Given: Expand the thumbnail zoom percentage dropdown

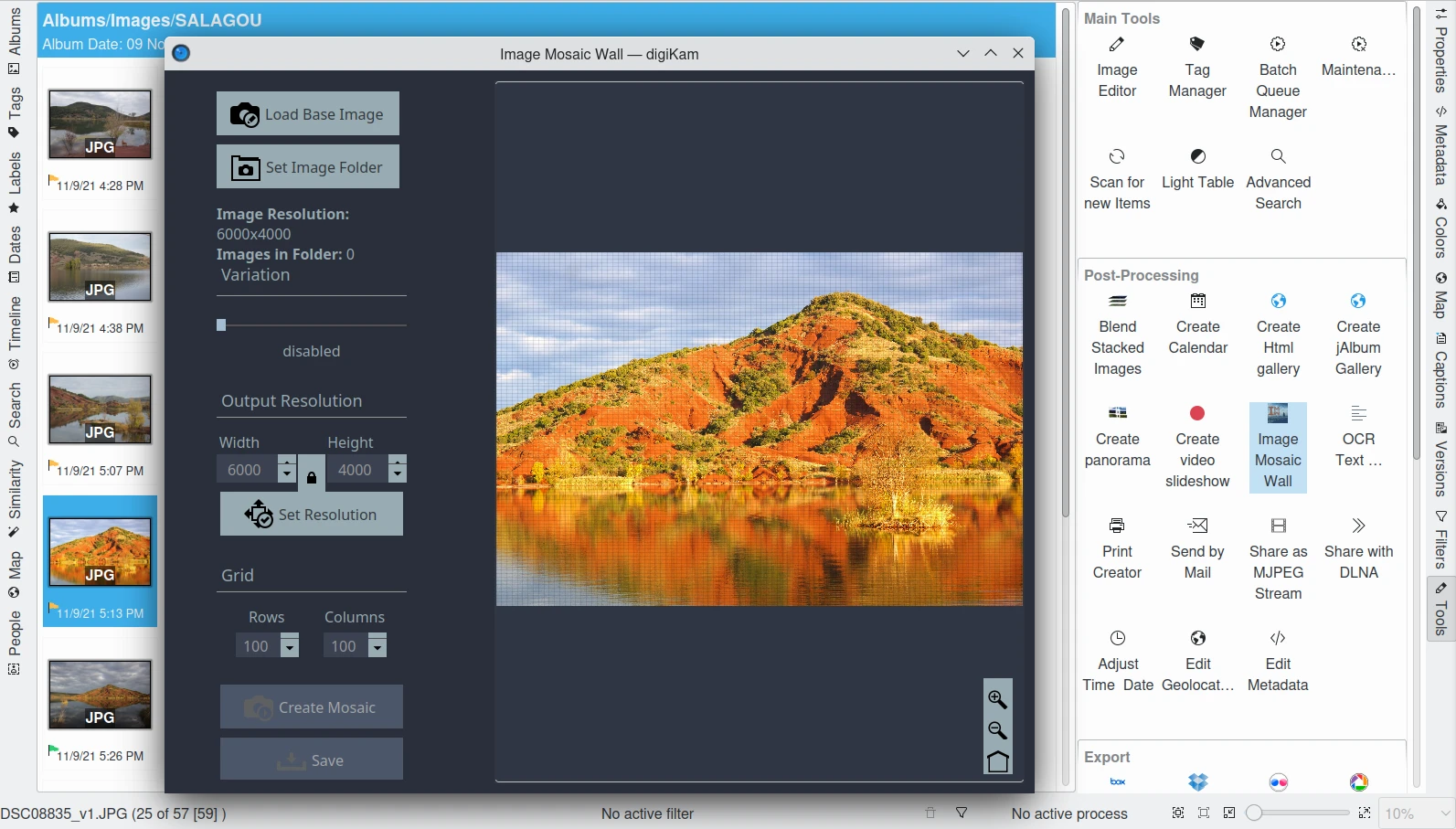Looking at the screenshot, I should click(1444, 813).
